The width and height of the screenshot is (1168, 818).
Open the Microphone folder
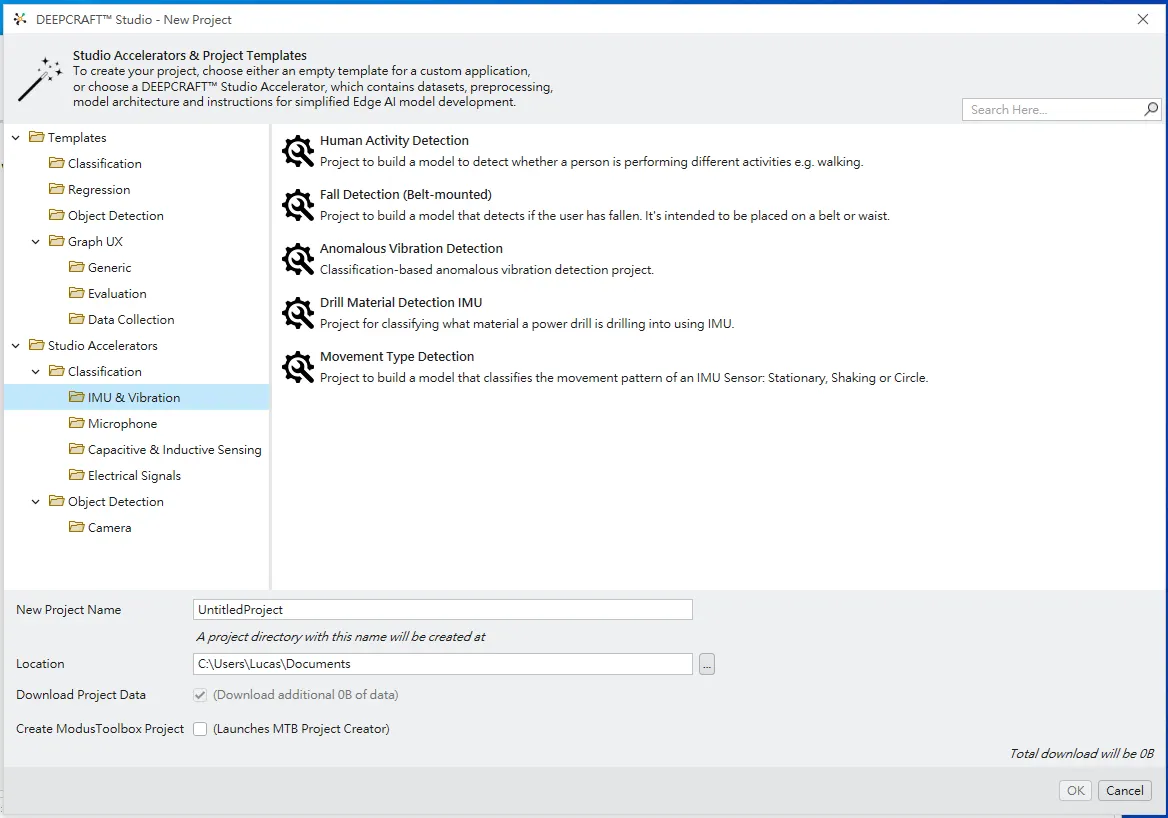click(122, 424)
